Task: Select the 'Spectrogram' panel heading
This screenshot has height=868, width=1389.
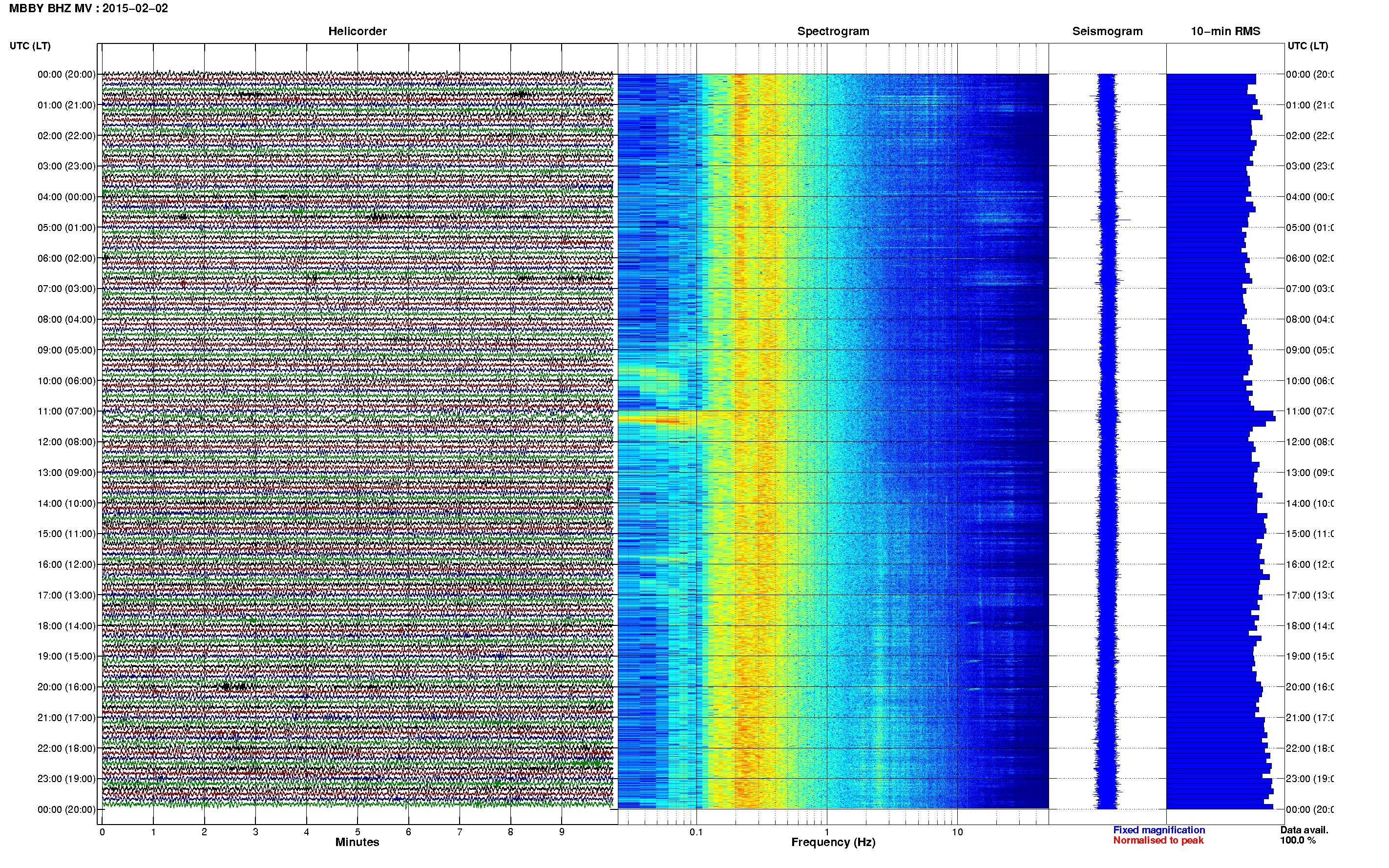Action: point(833,32)
